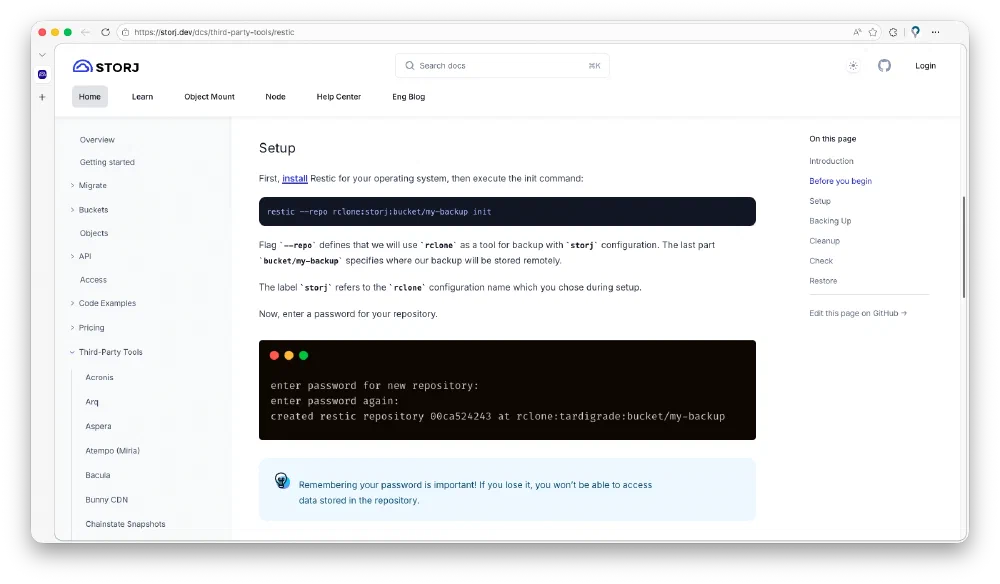Add a new tab with the plus icon
The height and width of the screenshot is (584, 1000).
pyautogui.click(x=42, y=97)
